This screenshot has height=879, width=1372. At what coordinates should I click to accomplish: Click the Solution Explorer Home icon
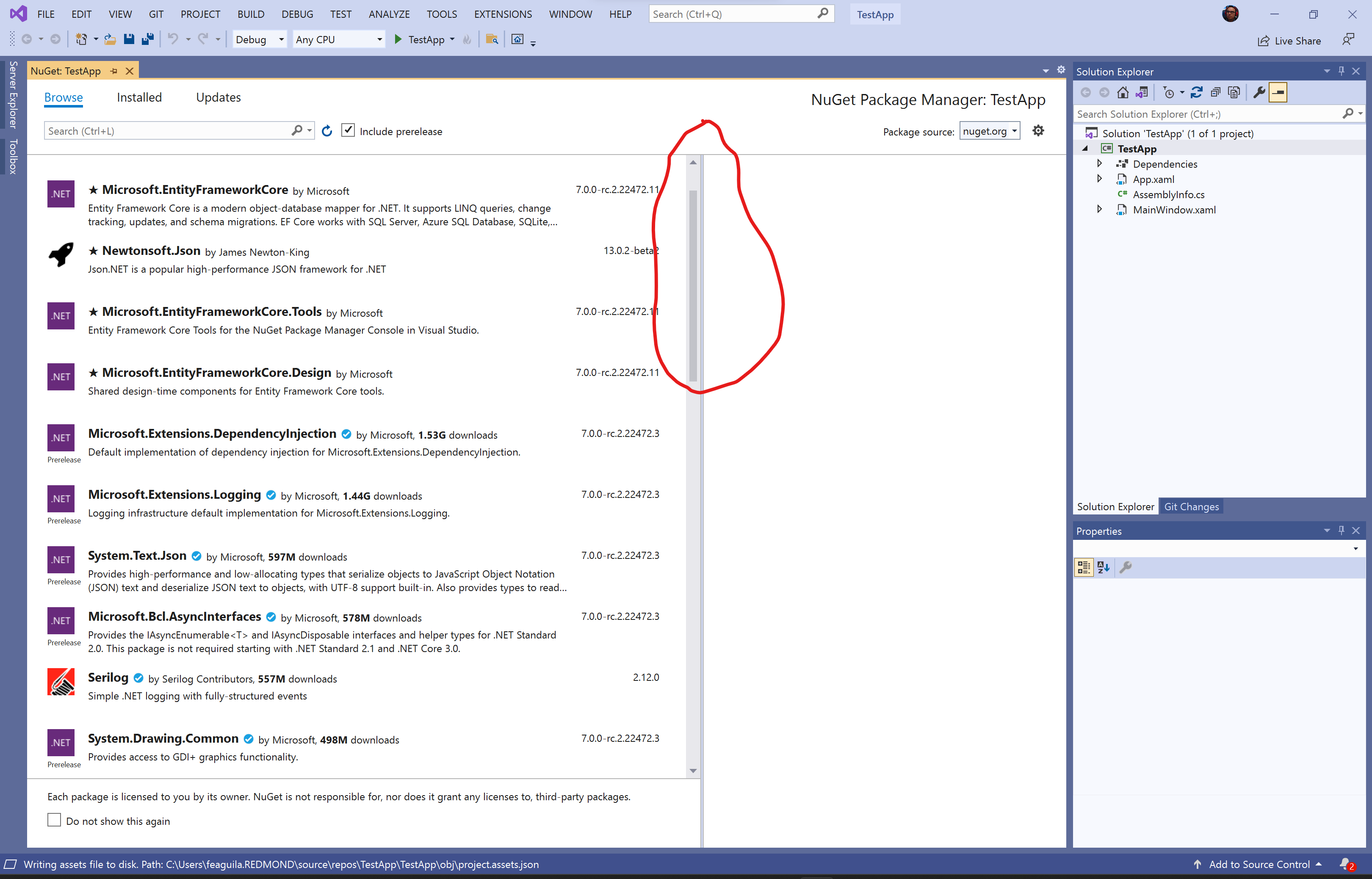[1123, 92]
